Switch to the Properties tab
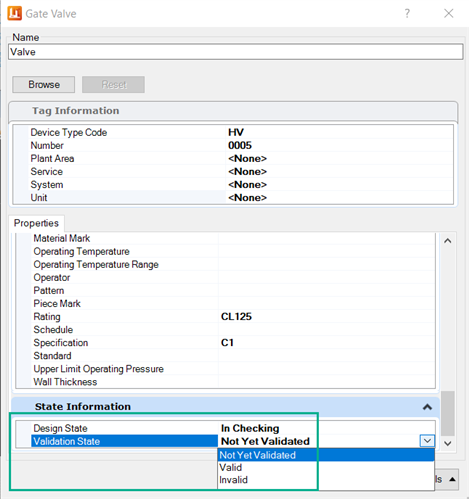The width and height of the screenshot is (469, 499). pos(36,223)
